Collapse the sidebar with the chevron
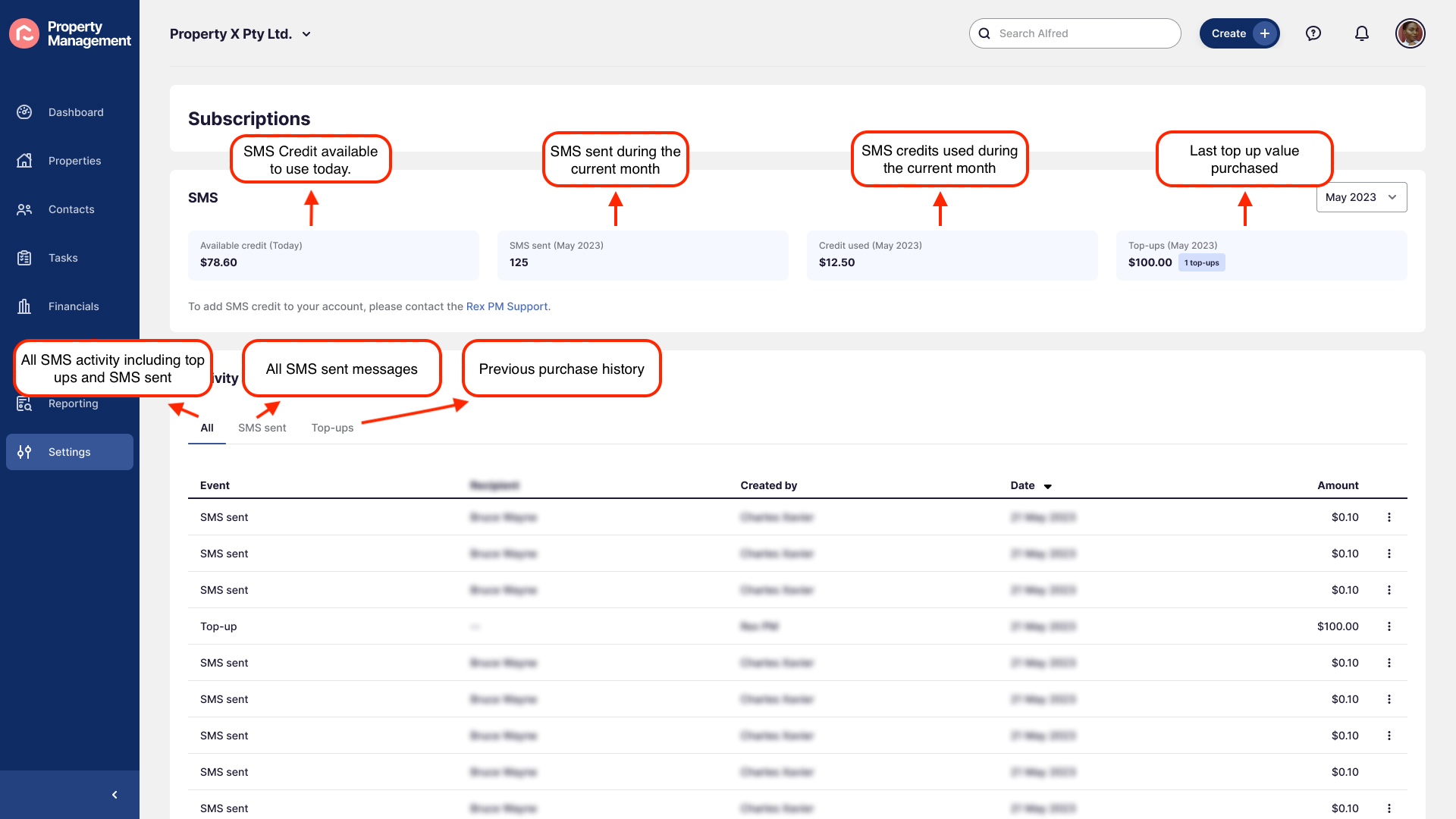This screenshot has width=1456, height=819. pyautogui.click(x=115, y=795)
